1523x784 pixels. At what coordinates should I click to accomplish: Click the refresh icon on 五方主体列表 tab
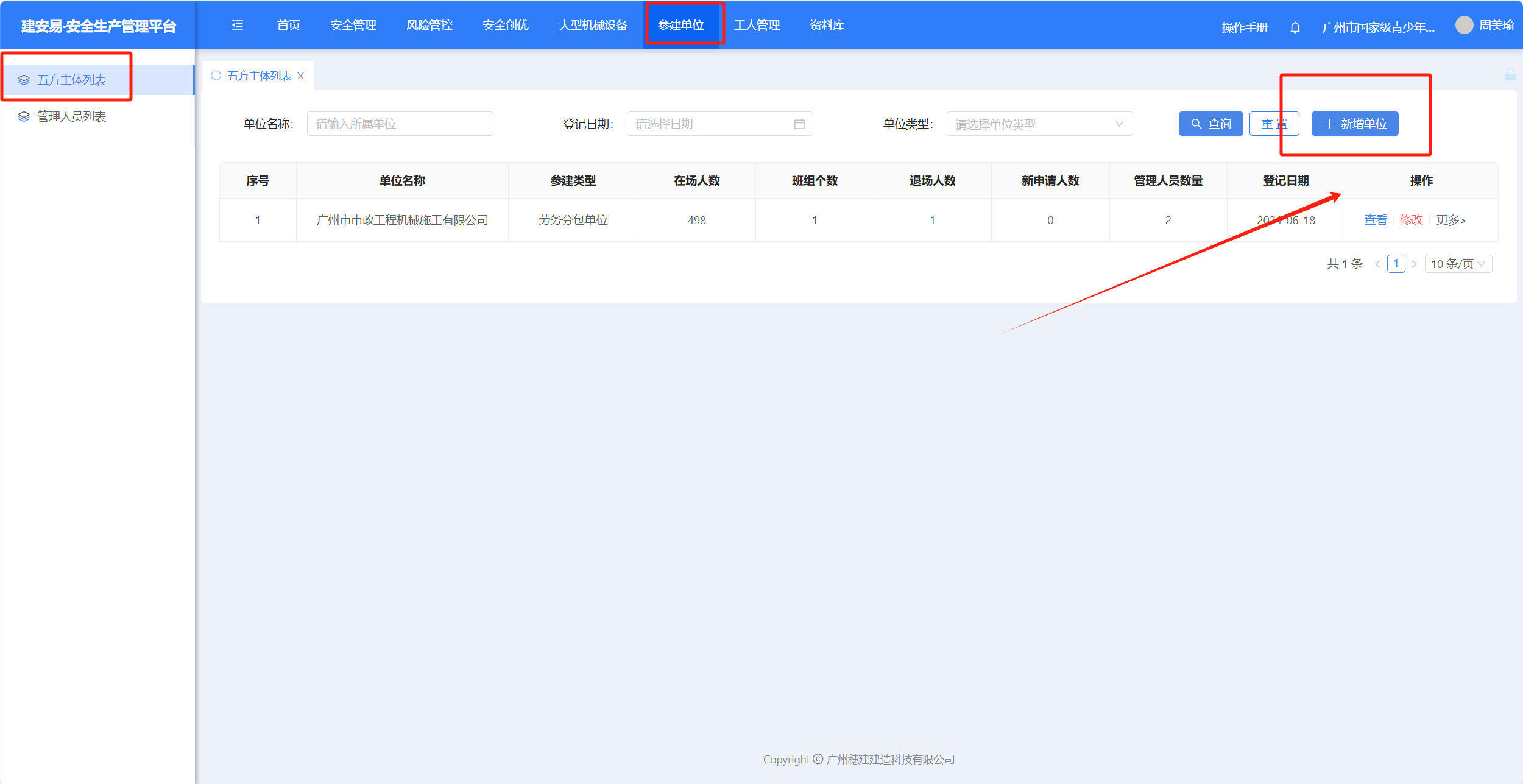tap(216, 76)
